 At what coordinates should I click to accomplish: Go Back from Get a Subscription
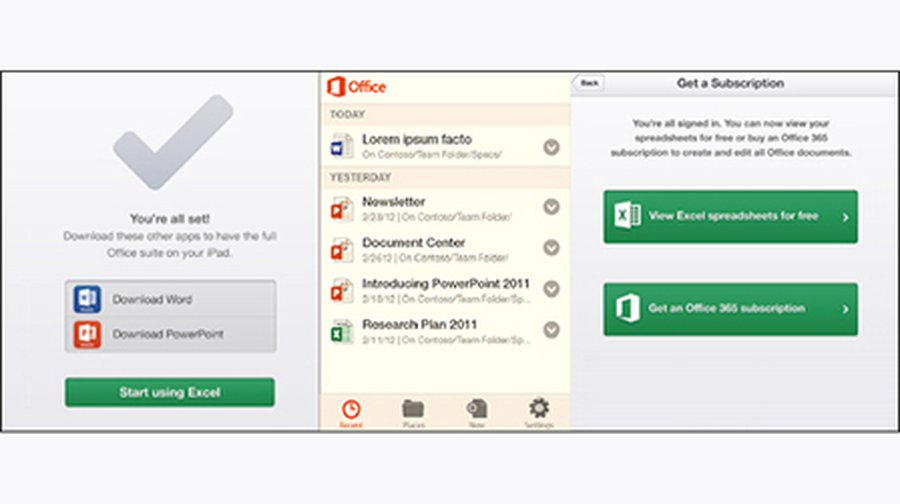[588, 83]
